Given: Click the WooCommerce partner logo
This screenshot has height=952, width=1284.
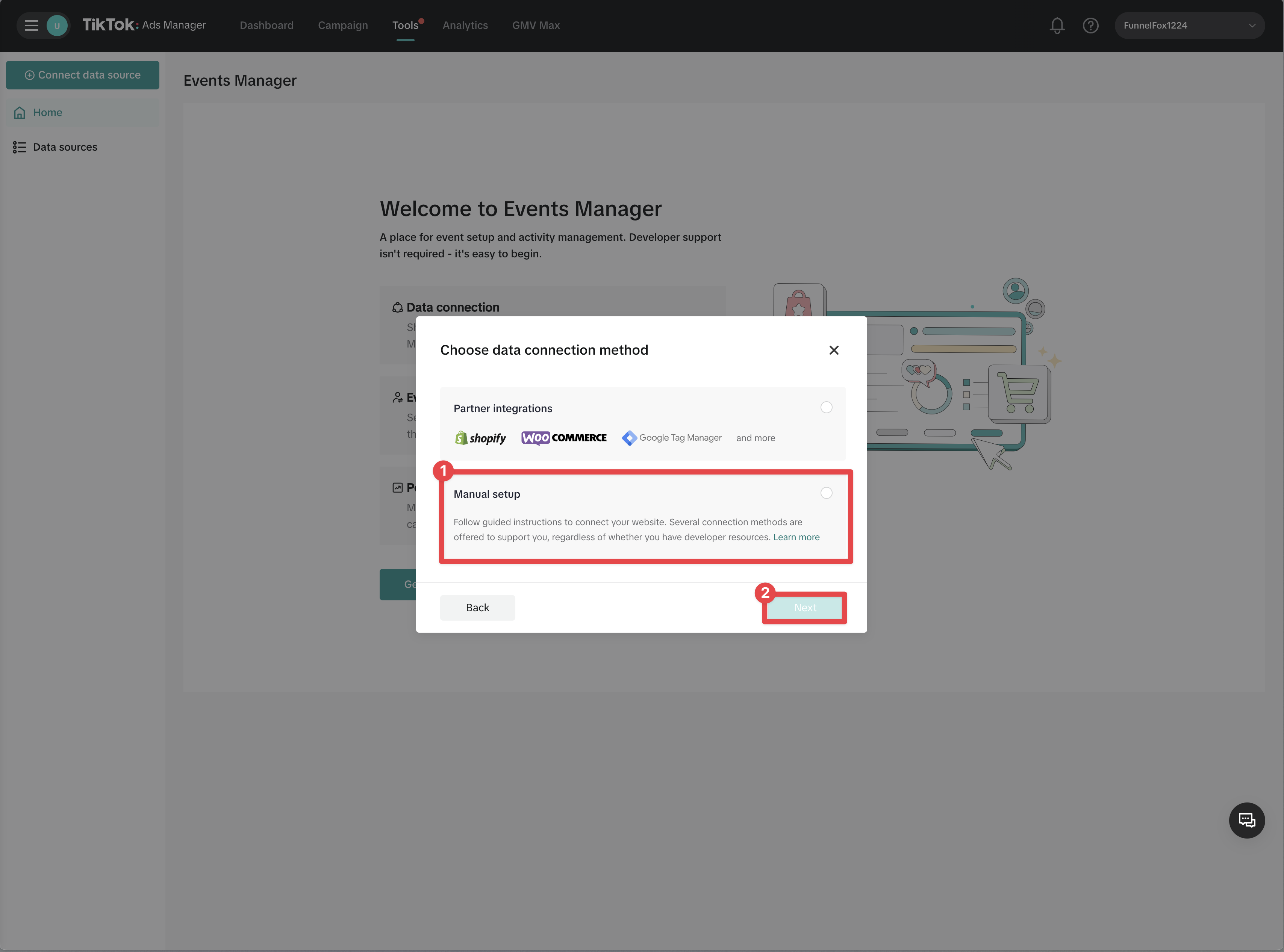Looking at the screenshot, I should tap(563, 438).
